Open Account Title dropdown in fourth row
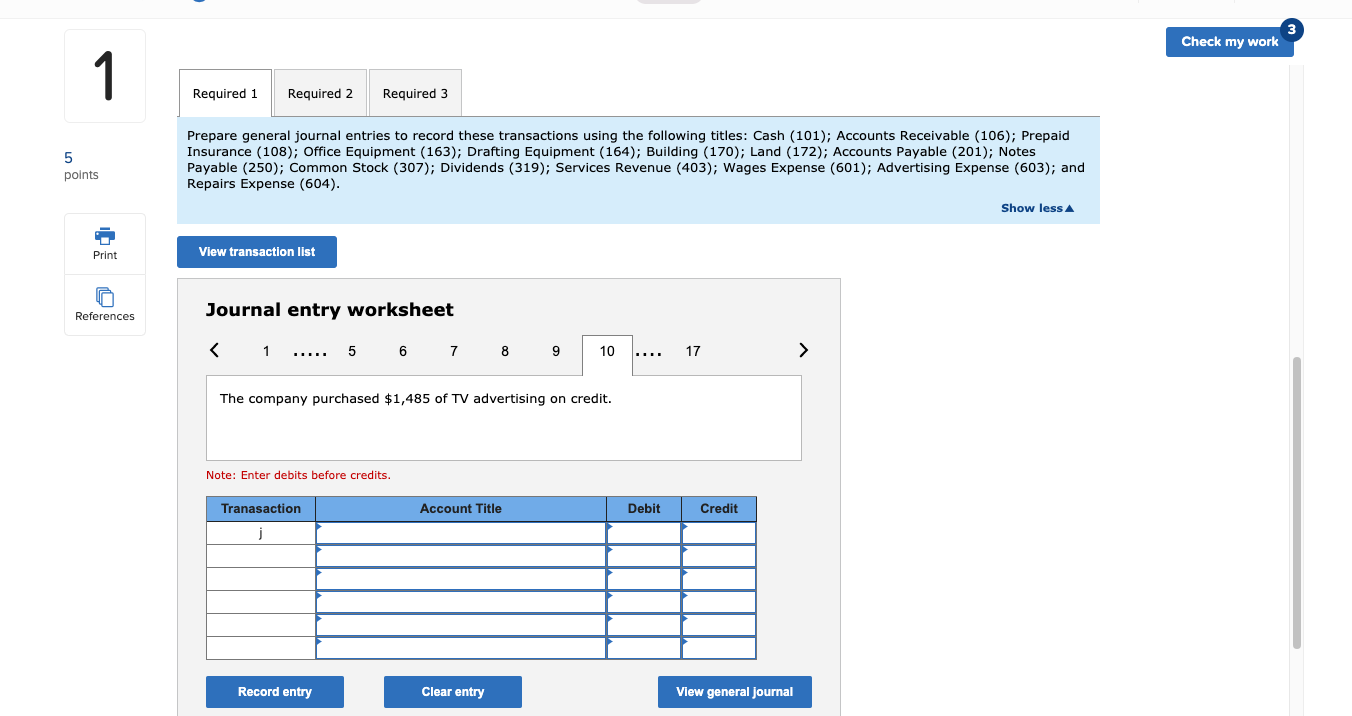This screenshot has height=716, width=1352. tap(461, 602)
